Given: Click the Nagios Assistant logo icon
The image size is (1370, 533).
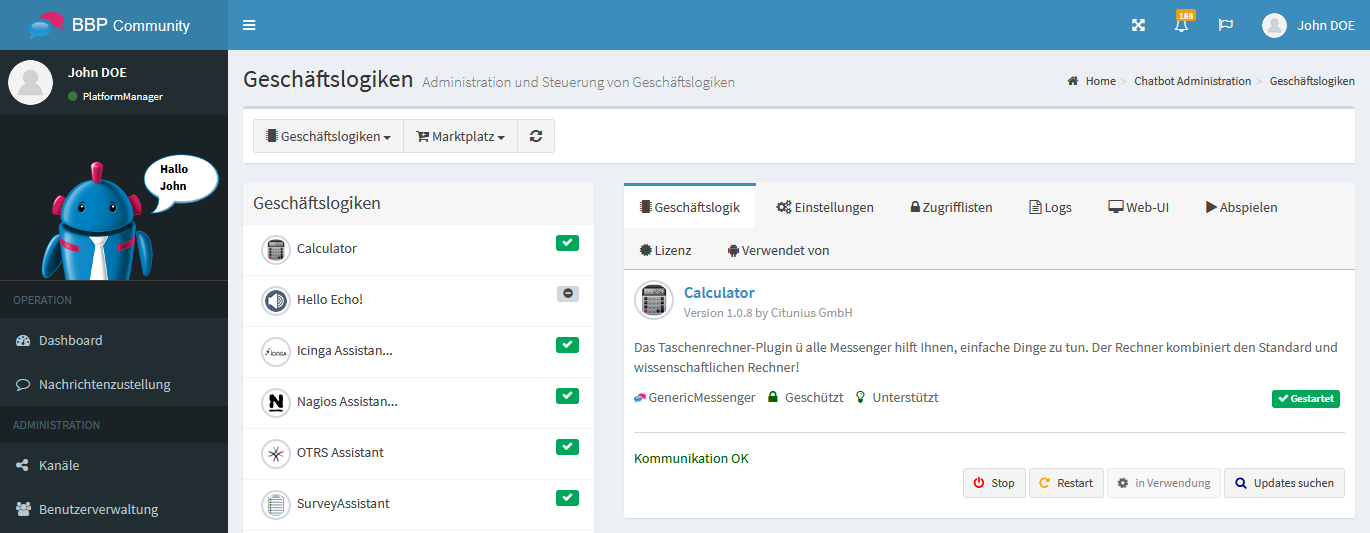Looking at the screenshot, I should pos(275,402).
